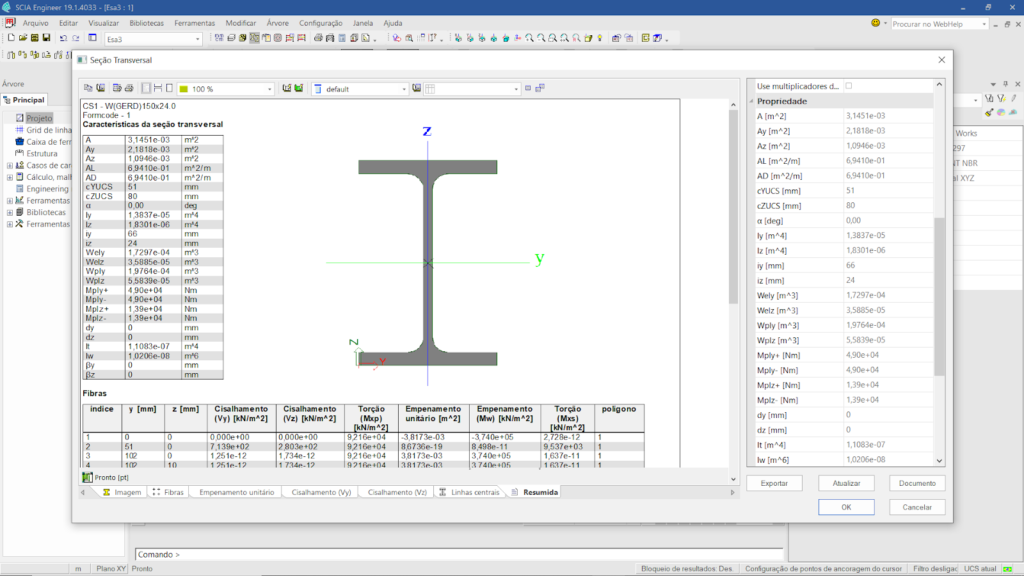The height and width of the screenshot is (576, 1024).
Task: Expand the Bibliotecas tree node
Action: pyautogui.click(x=9, y=212)
